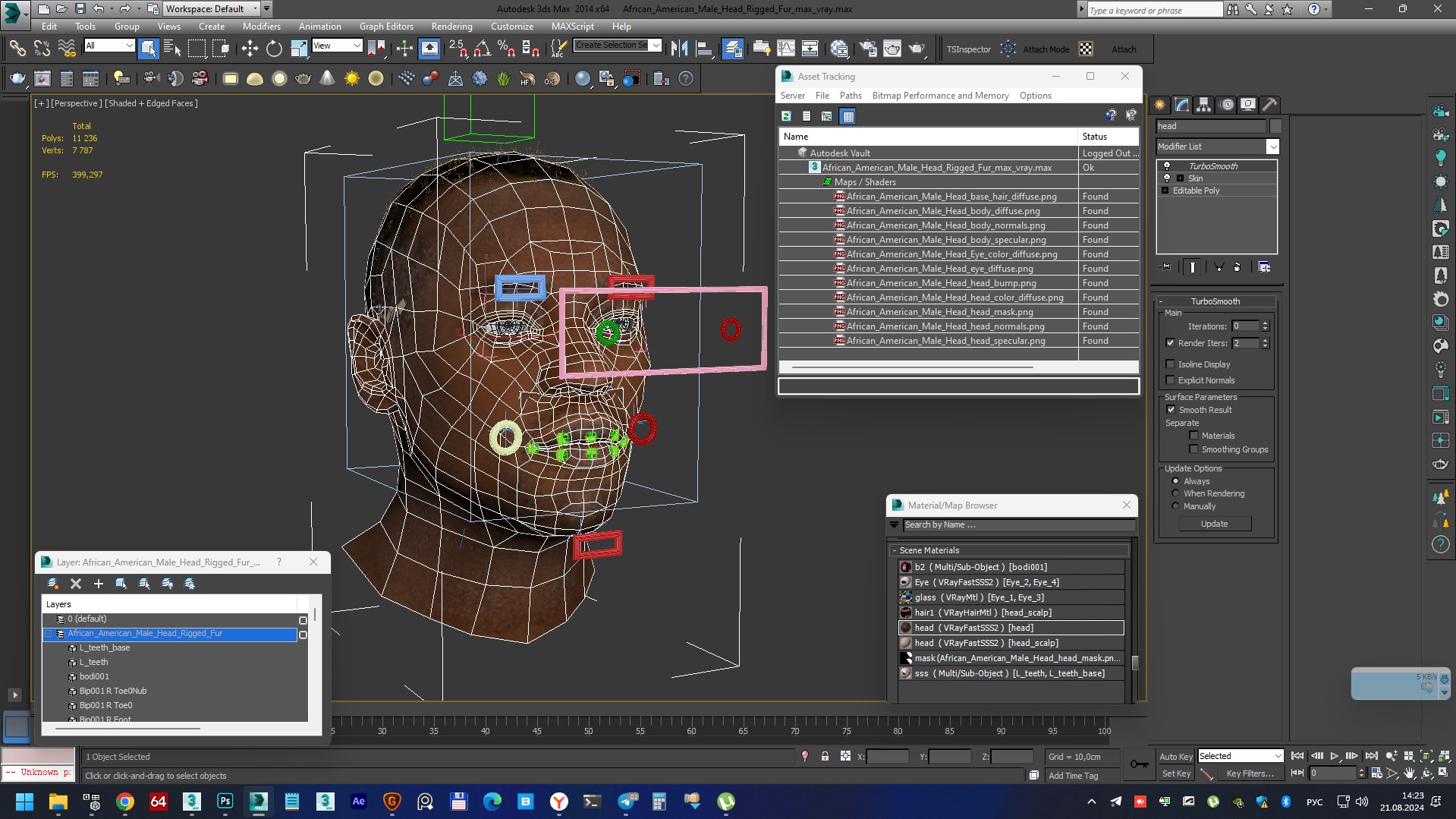1456x819 pixels.
Task: Toggle TurboSmooth modifier lightbulb in stack
Action: click(1167, 166)
